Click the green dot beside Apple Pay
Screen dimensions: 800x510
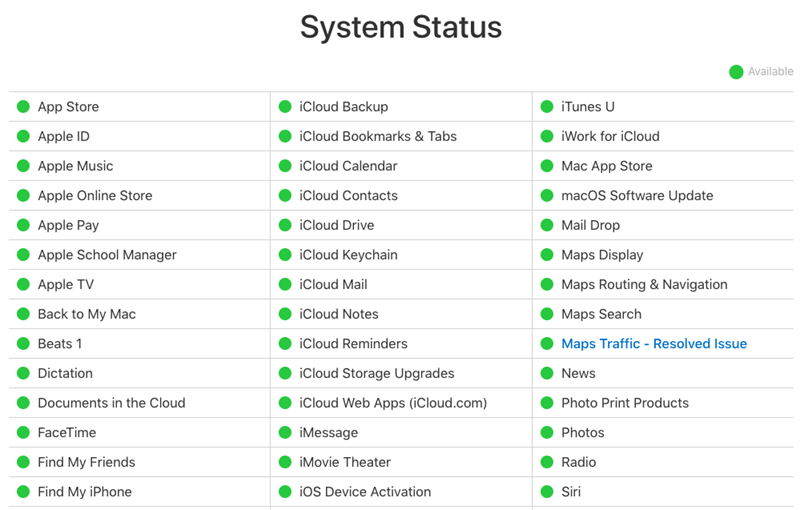pyautogui.click(x=23, y=225)
